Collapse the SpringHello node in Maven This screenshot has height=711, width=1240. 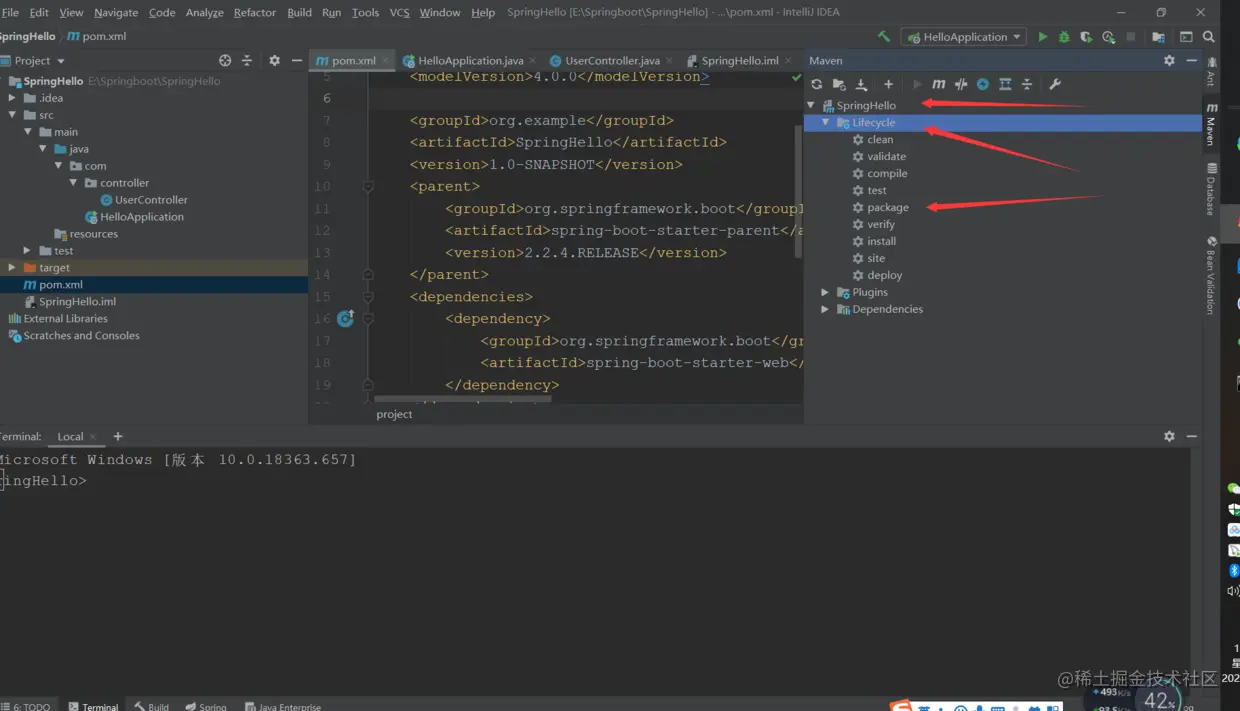click(x=811, y=105)
